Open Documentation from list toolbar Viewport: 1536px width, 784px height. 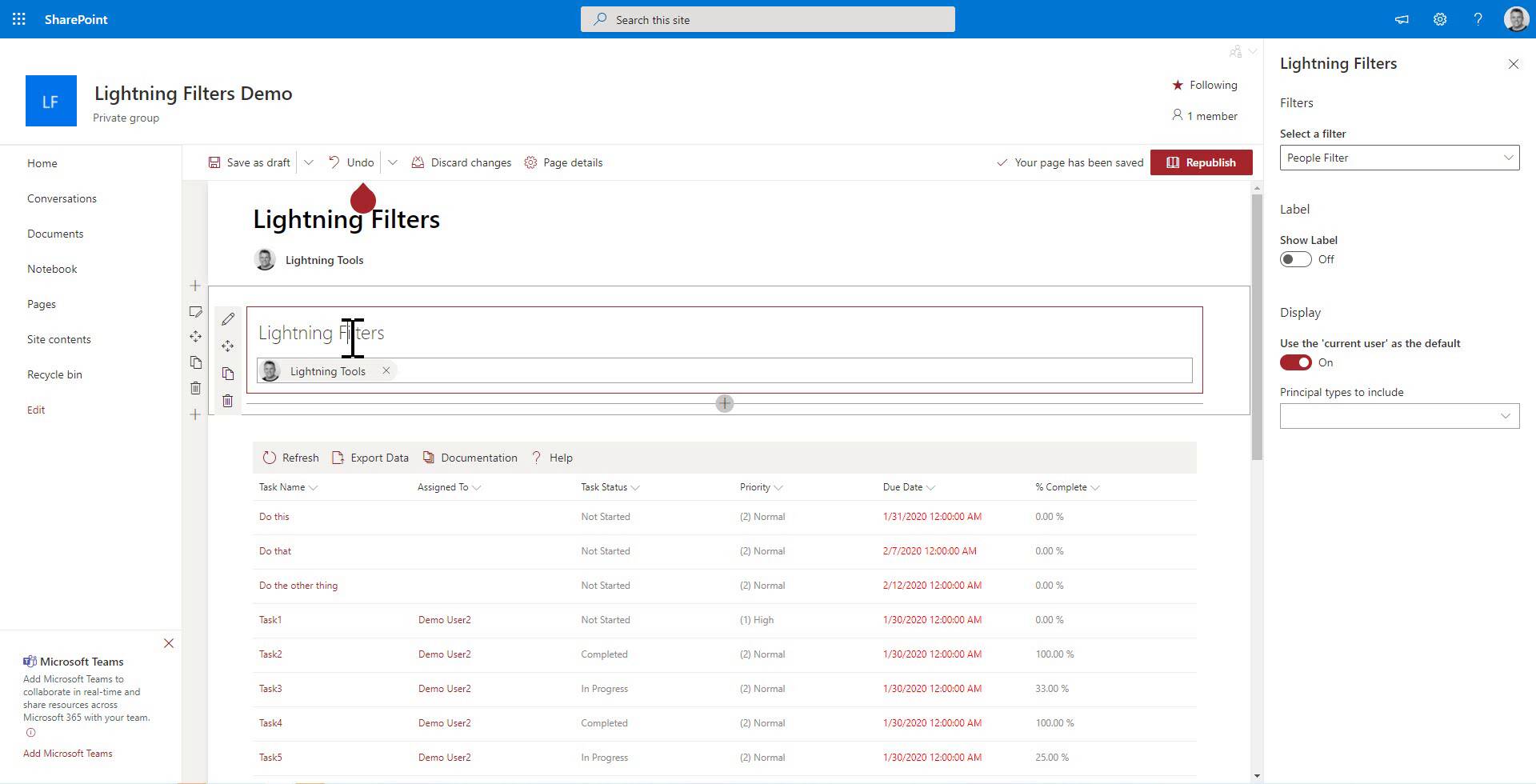click(470, 458)
